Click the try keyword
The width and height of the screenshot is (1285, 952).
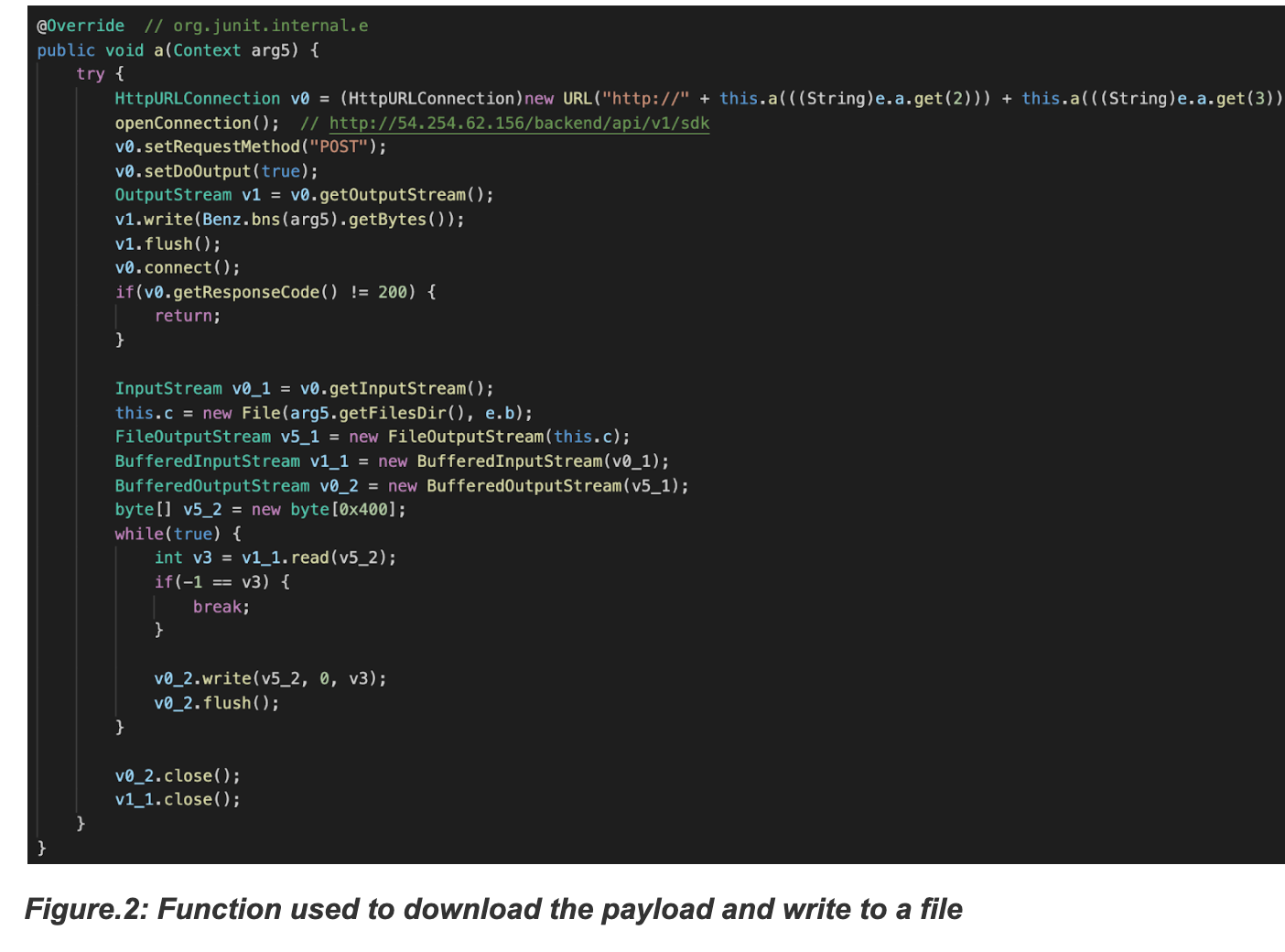pos(91,74)
